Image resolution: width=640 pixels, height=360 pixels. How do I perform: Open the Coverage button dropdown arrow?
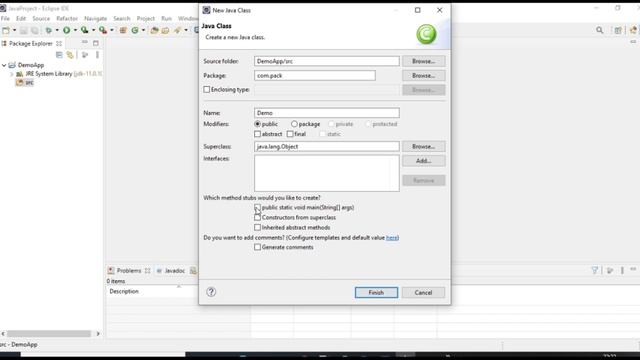pos(93,30)
